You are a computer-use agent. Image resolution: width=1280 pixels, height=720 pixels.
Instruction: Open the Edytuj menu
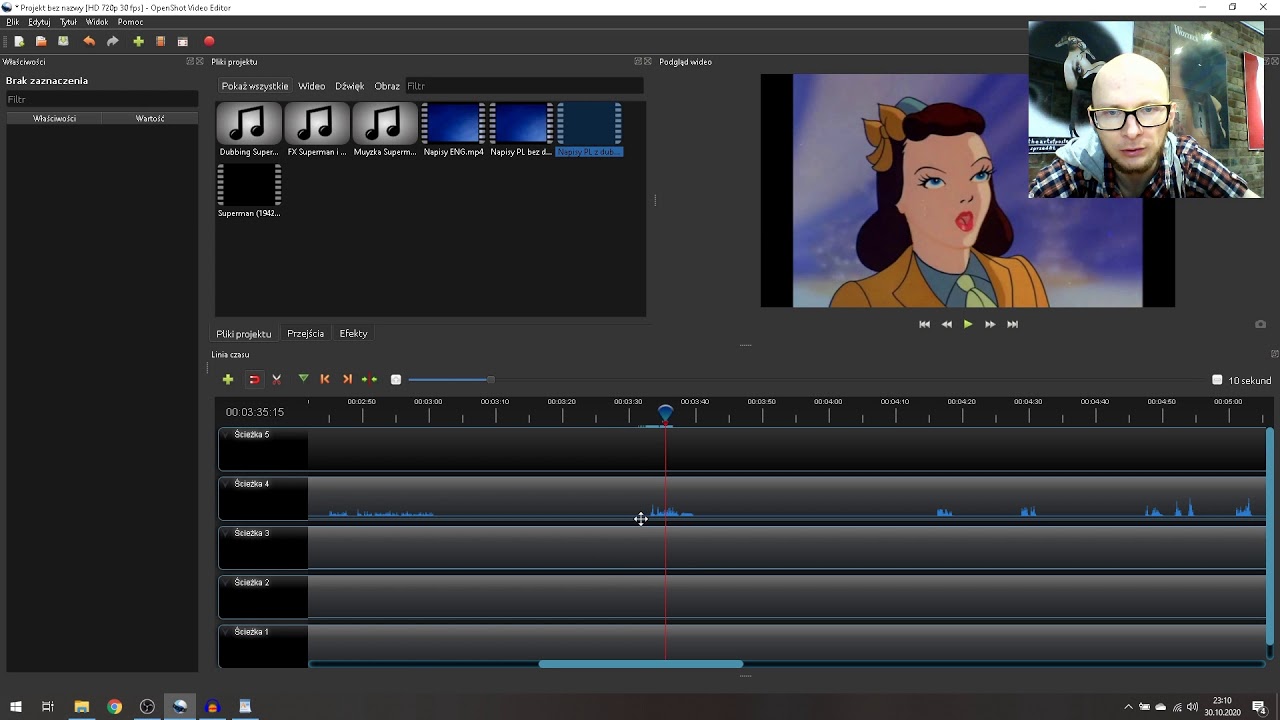[x=39, y=22]
